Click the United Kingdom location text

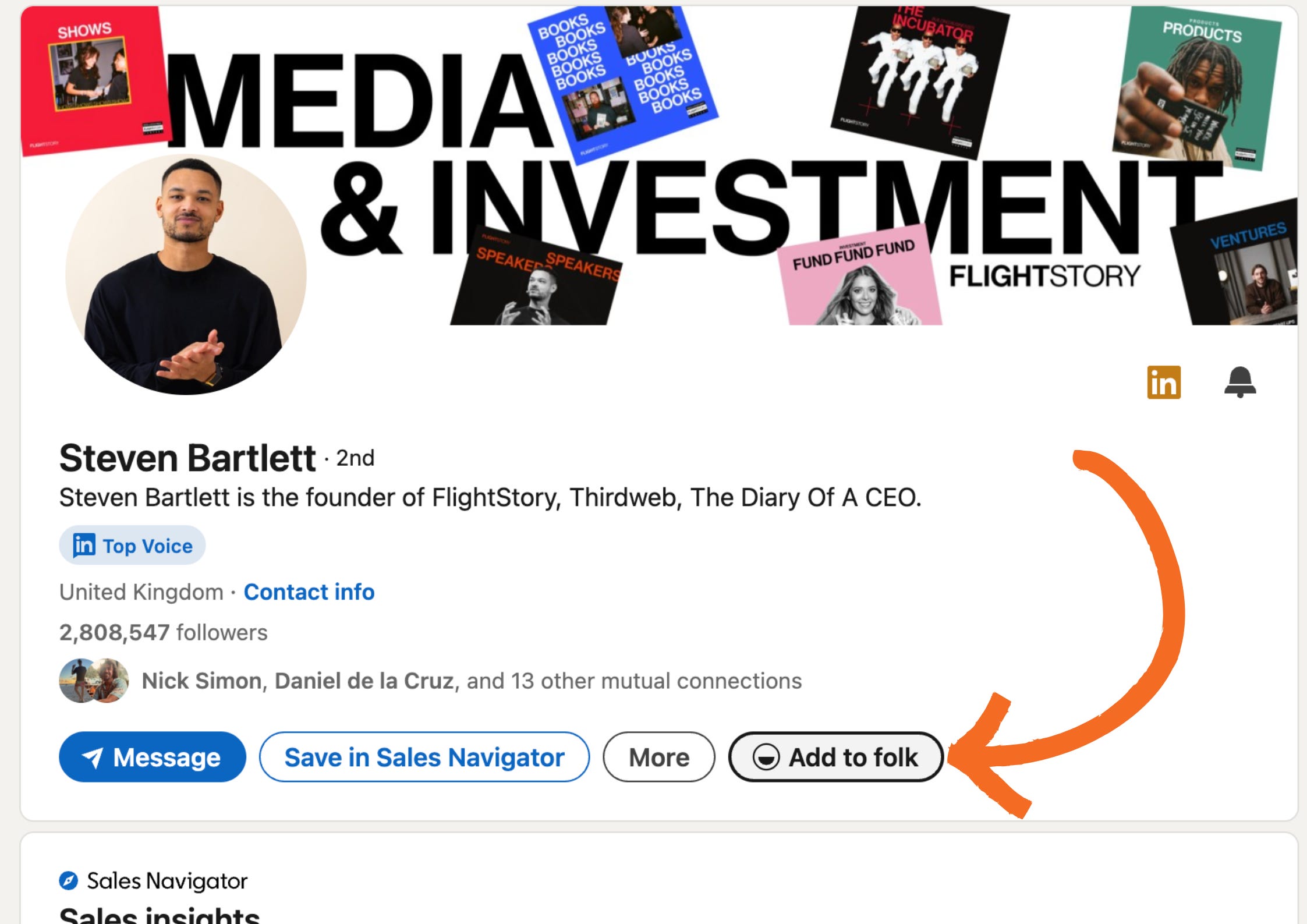[141, 592]
